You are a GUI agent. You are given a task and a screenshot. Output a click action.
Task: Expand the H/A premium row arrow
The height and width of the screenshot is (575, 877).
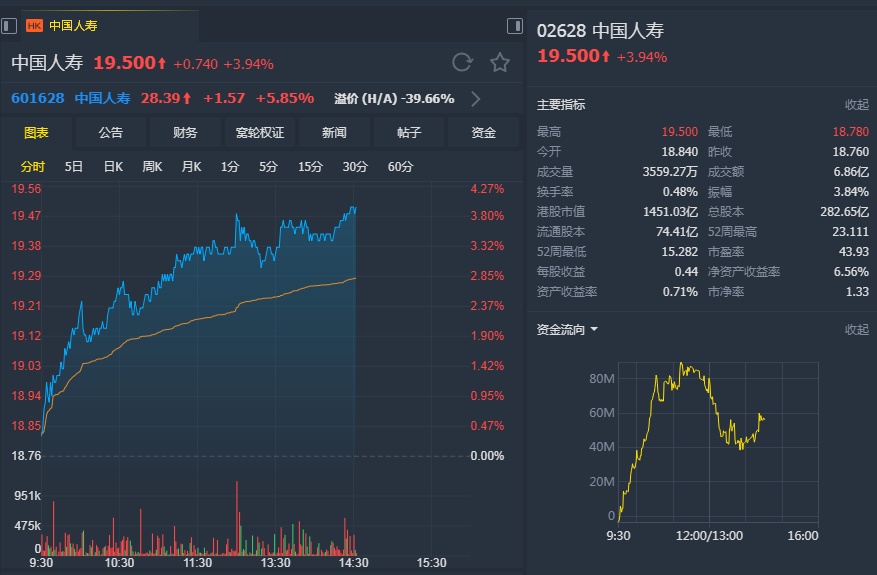[x=476, y=98]
